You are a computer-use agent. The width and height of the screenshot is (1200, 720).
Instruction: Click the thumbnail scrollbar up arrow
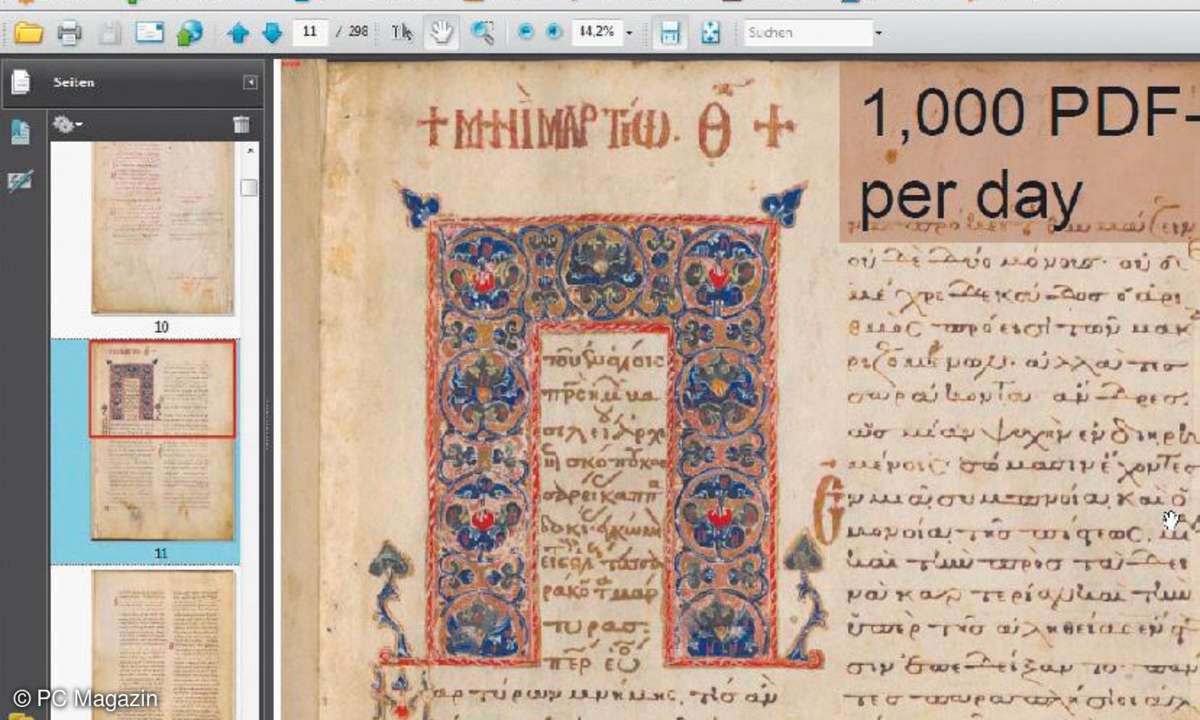(249, 150)
